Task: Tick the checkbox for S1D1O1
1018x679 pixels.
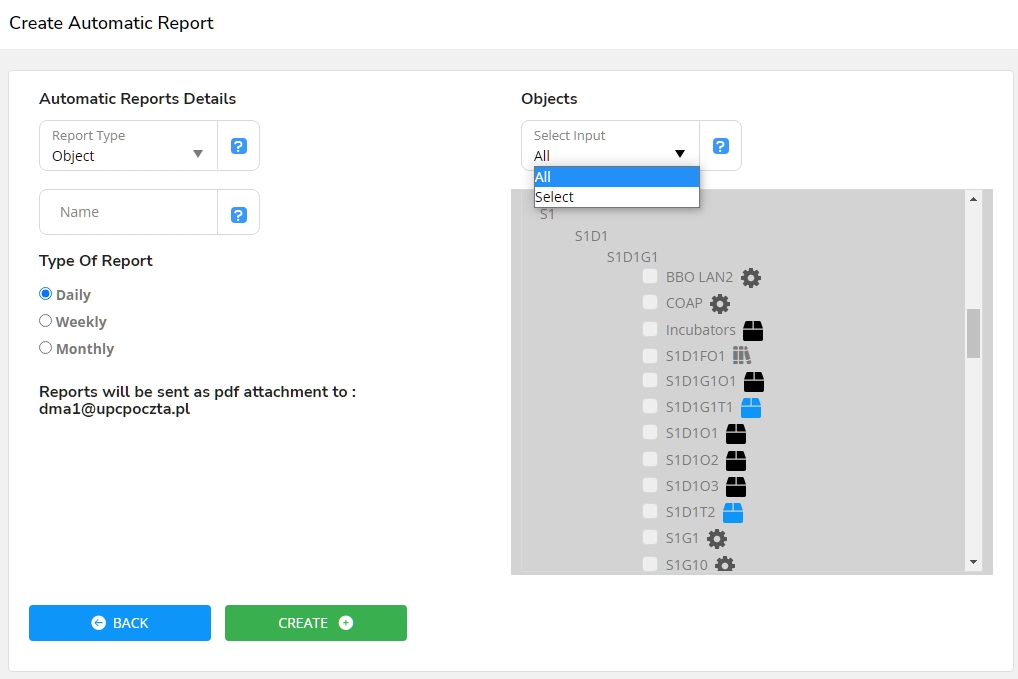Action: click(650, 433)
